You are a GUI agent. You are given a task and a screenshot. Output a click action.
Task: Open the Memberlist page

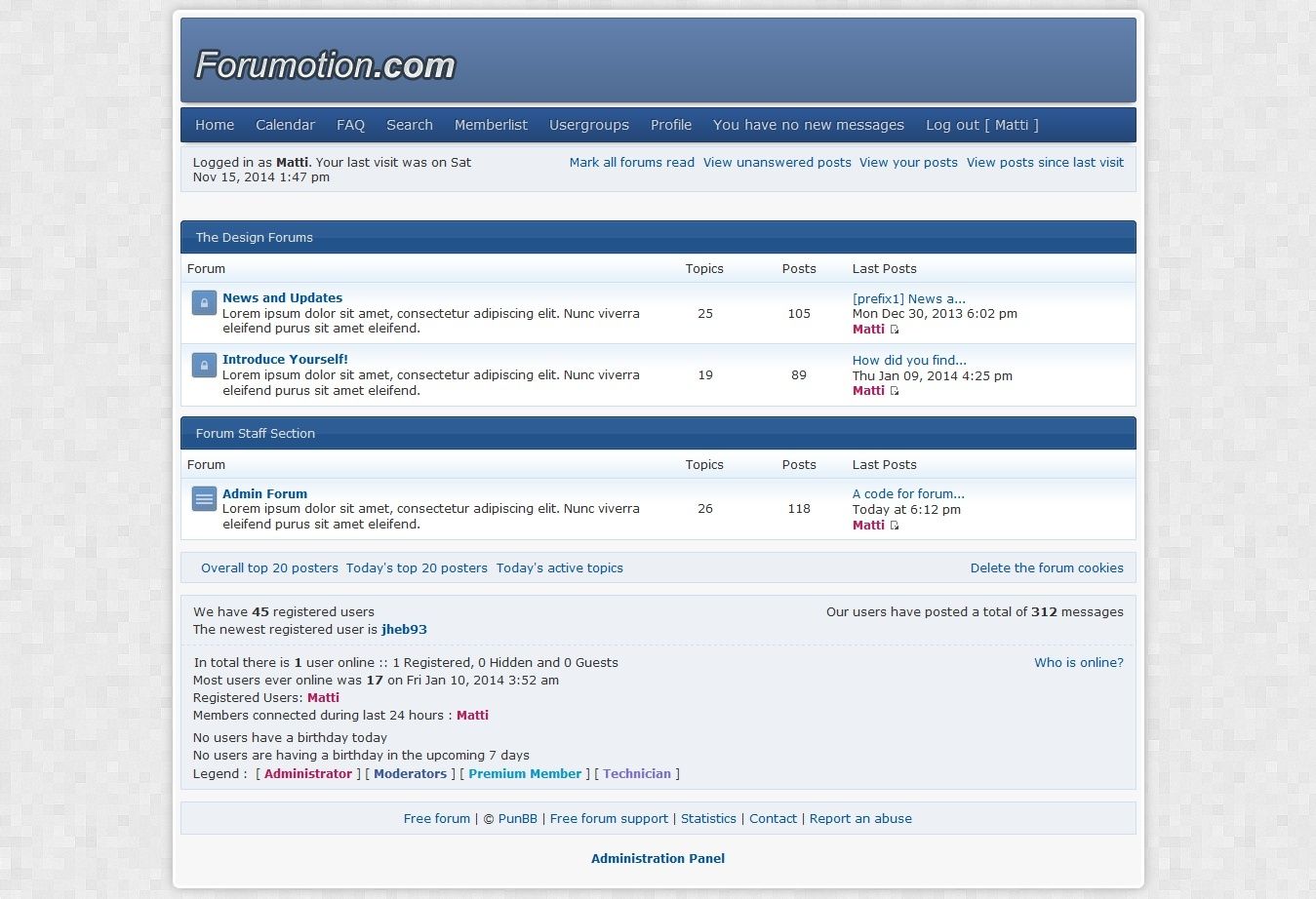click(491, 125)
